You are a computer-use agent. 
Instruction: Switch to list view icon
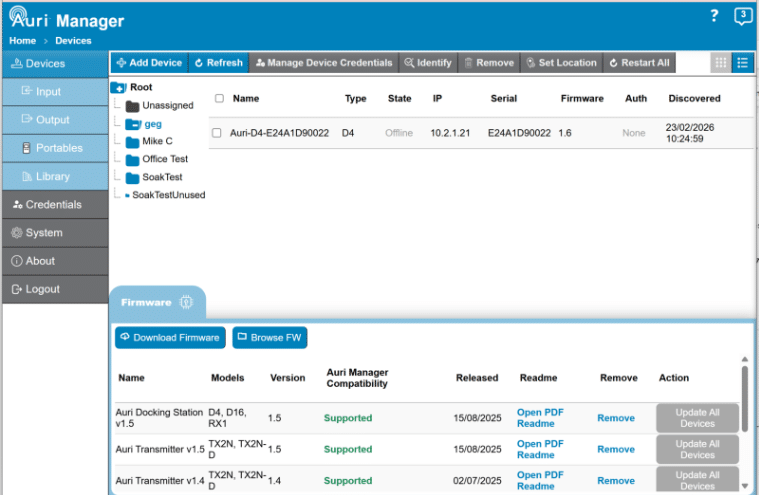(743, 63)
